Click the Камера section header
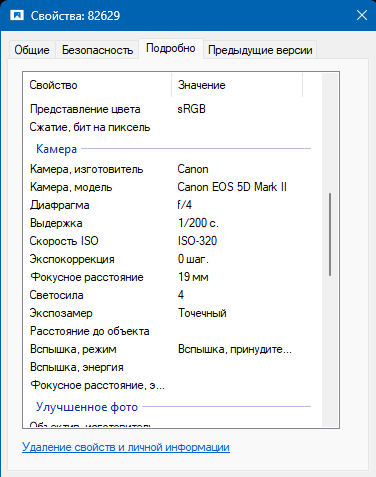Image resolution: width=376 pixels, height=477 pixels. click(56, 149)
